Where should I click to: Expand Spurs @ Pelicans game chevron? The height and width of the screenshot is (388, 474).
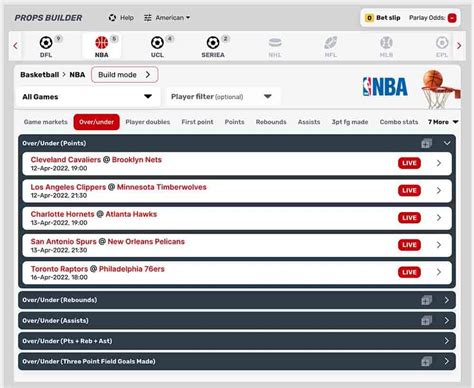439,245
